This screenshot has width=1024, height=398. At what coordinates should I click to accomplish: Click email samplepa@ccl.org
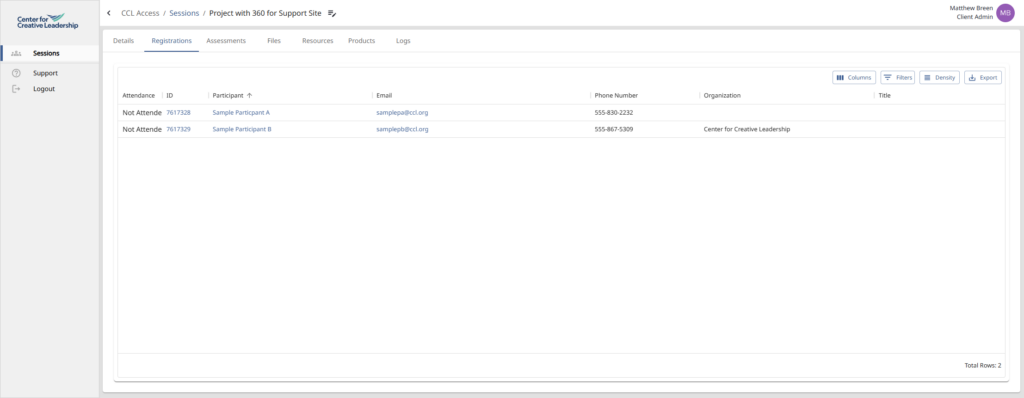pos(402,112)
